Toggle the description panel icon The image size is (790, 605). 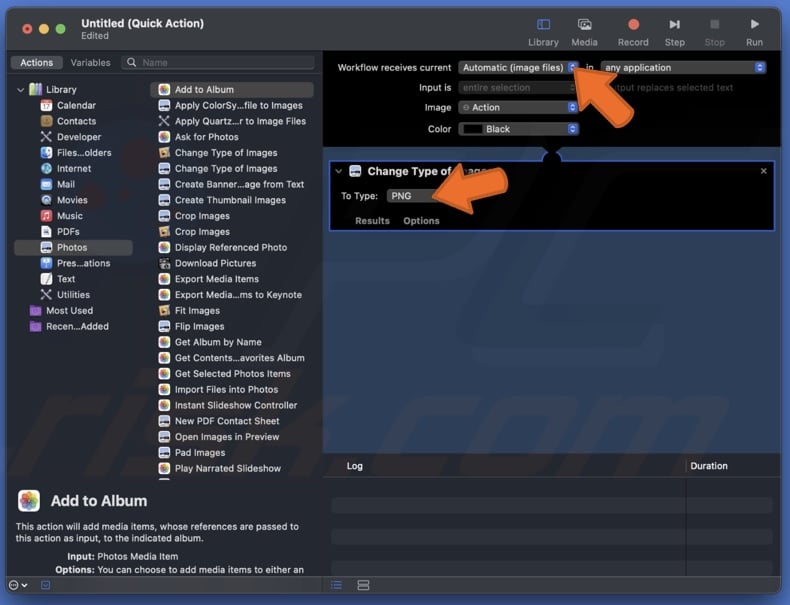tap(45, 585)
